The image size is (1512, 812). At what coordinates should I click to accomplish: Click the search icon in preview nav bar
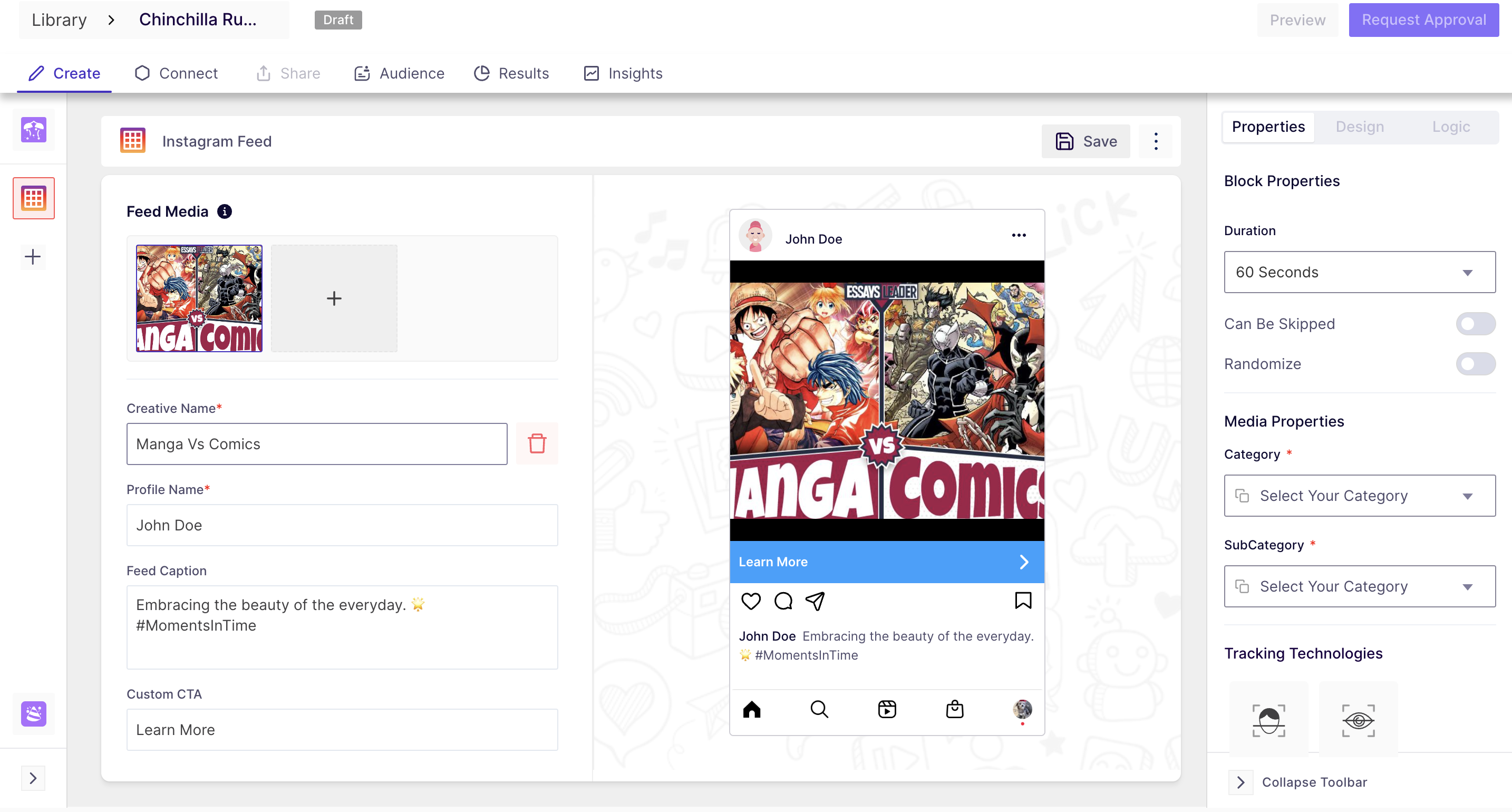pos(819,709)
